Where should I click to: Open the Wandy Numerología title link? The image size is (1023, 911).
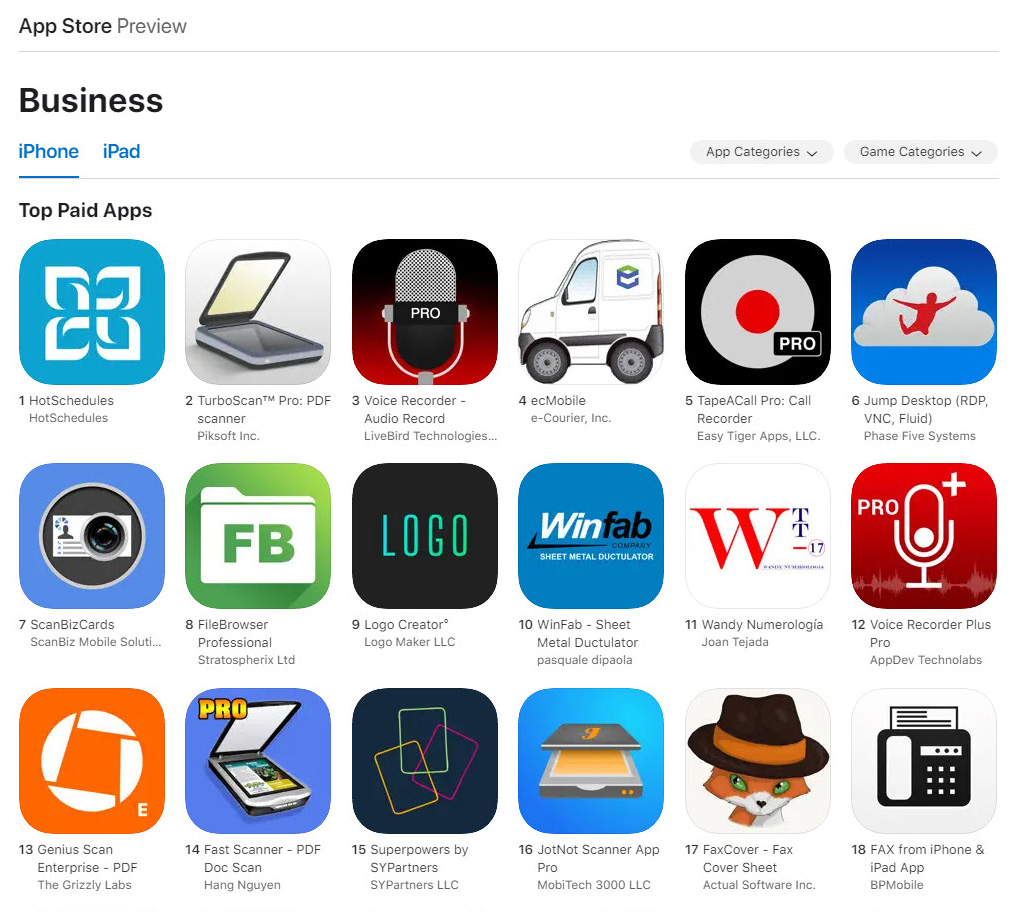click(x=762, y=625)
